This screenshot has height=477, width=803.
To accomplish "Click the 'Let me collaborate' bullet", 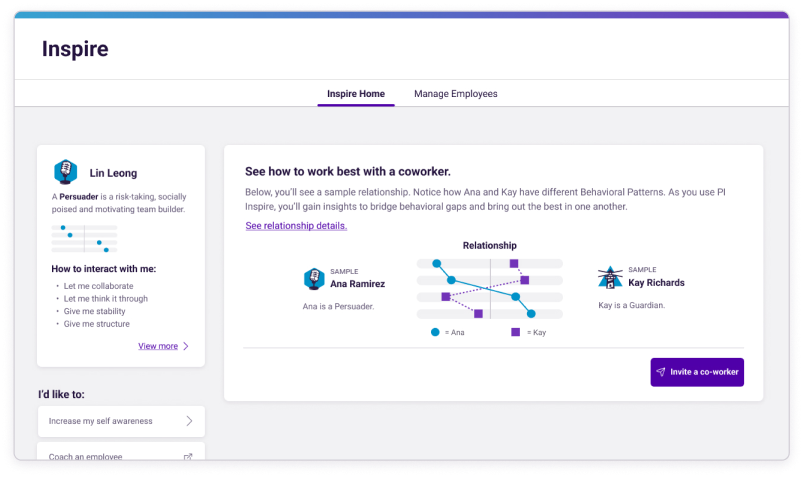I will (98, 286).
